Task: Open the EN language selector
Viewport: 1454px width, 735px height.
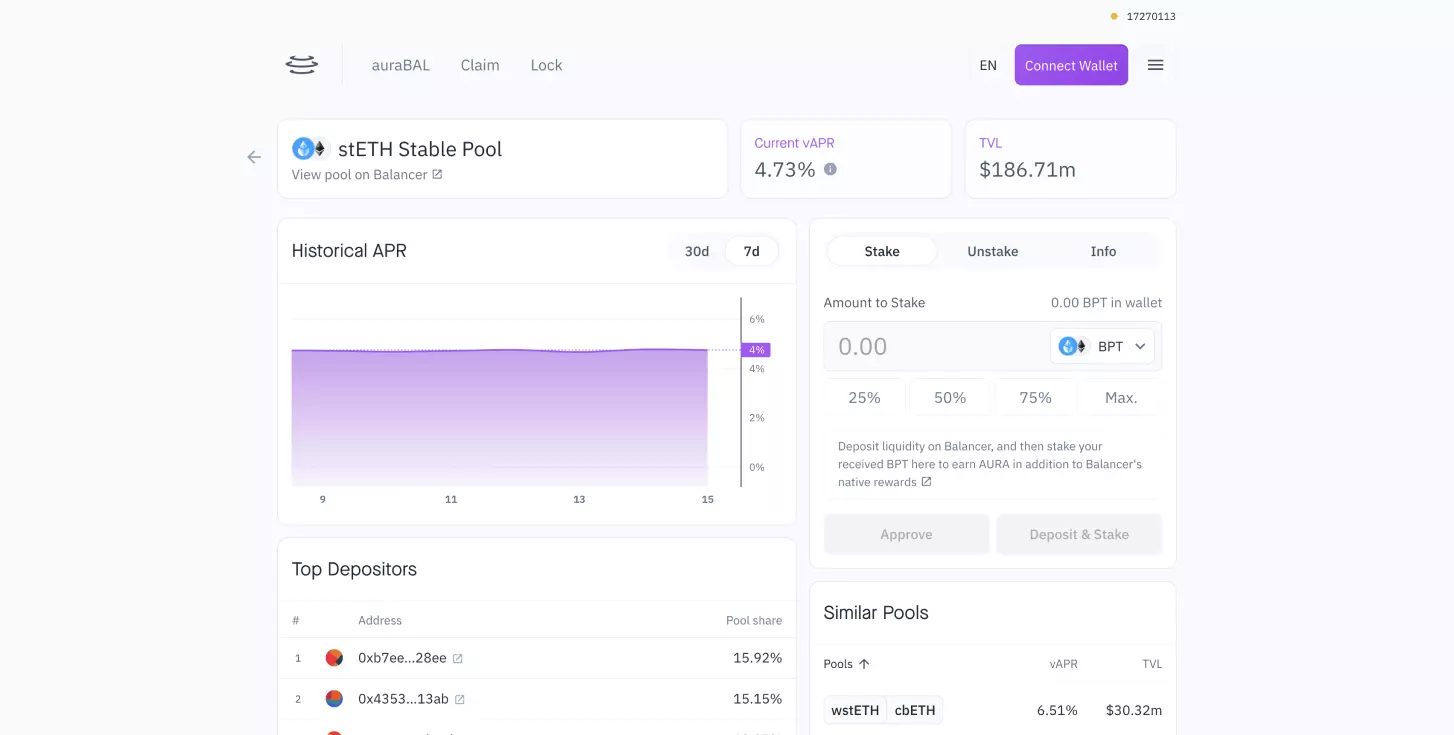Action: pos(988,65)
